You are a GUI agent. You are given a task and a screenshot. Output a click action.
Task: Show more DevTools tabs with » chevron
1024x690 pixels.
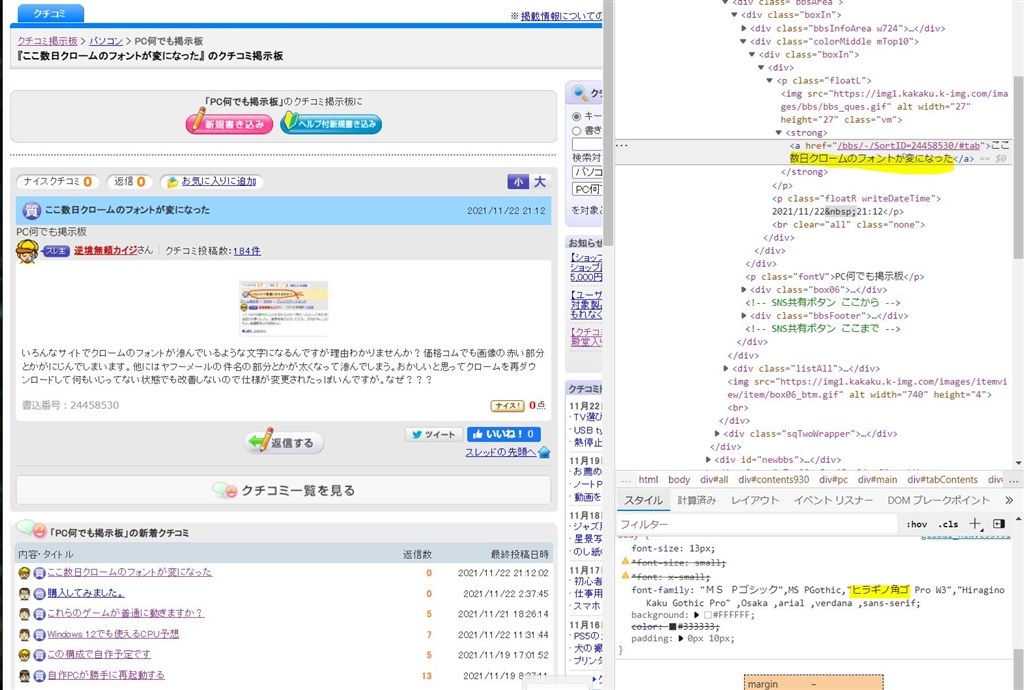pos(1009,500)
